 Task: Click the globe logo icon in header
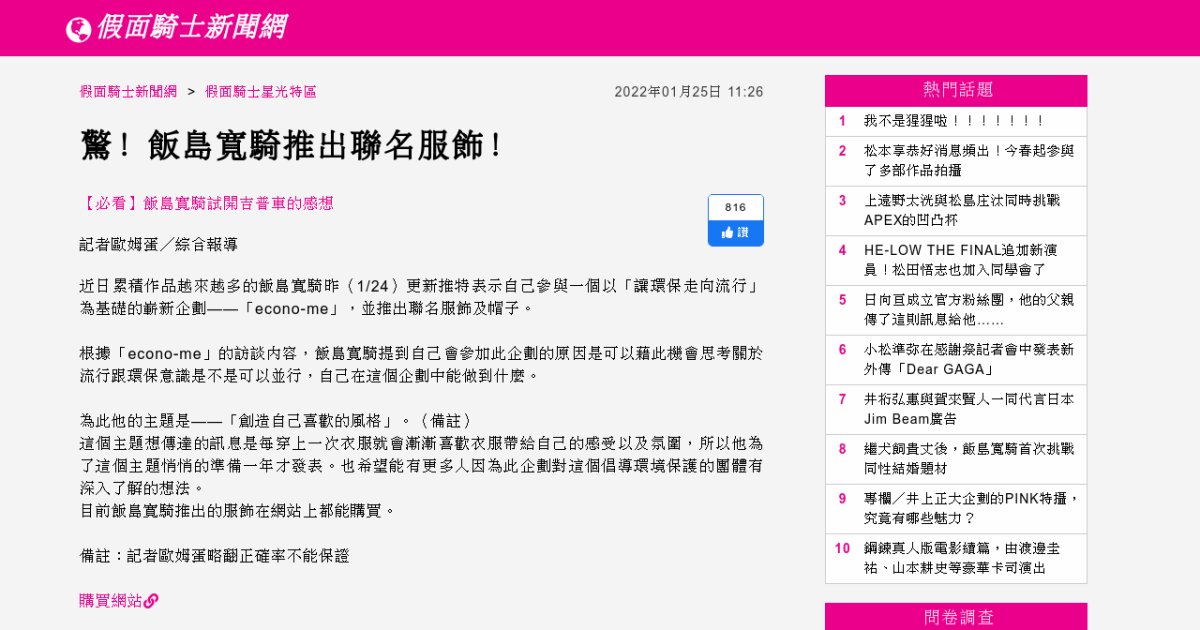(x=78, y=30)
